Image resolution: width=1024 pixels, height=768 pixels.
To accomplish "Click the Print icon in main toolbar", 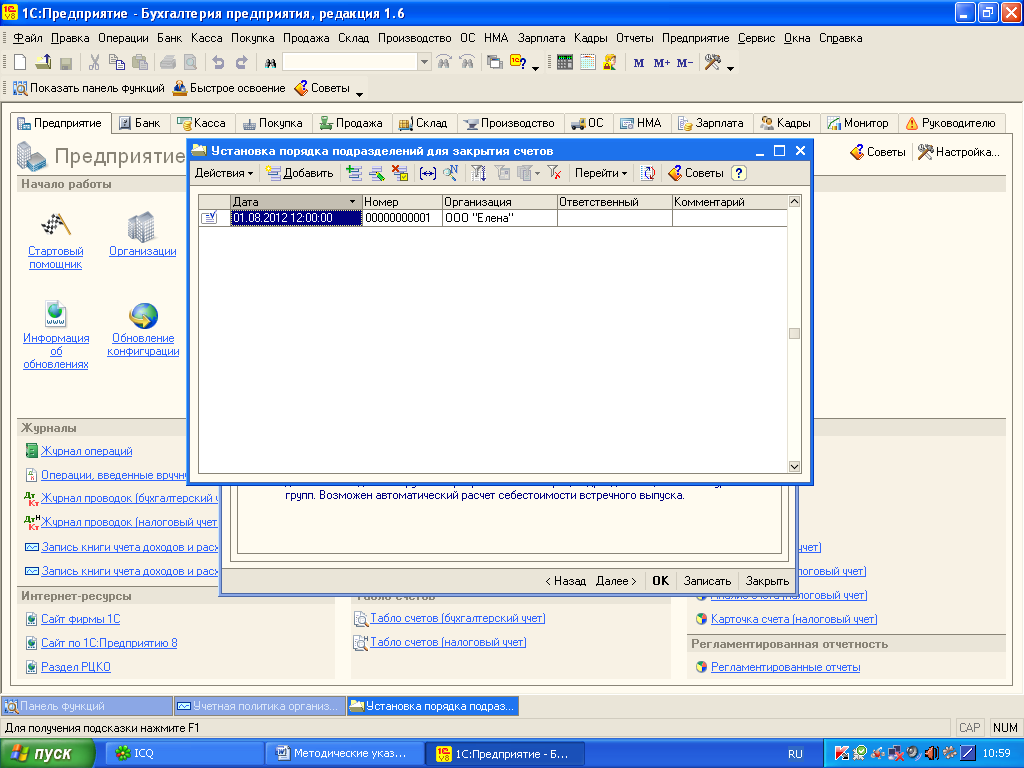I will coord(168,63).
